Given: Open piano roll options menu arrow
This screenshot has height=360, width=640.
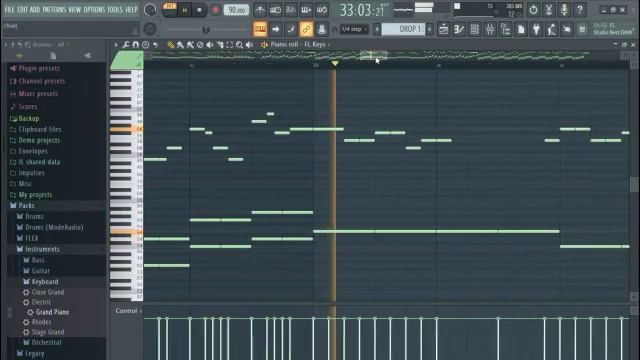Looking at the screenshot, I should (116, 45).
